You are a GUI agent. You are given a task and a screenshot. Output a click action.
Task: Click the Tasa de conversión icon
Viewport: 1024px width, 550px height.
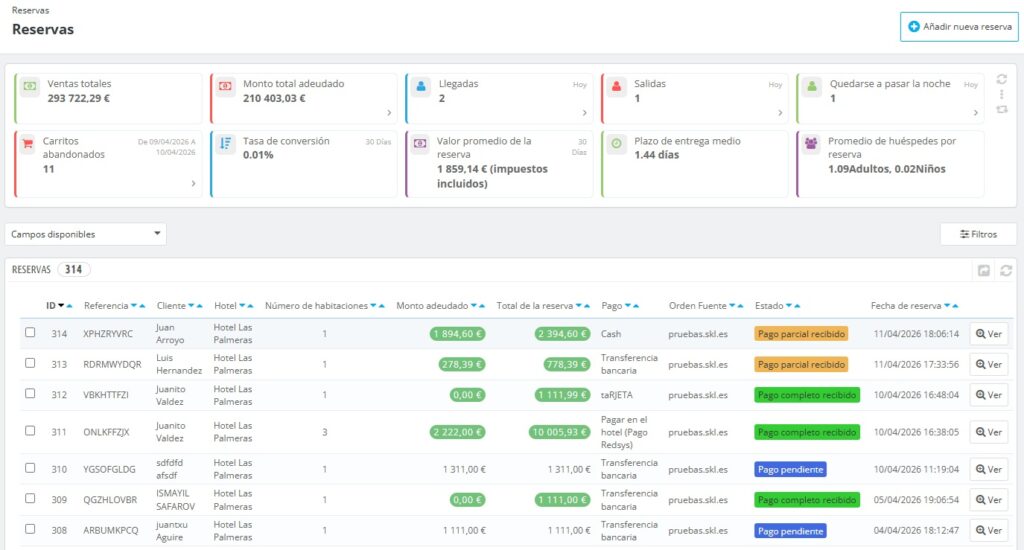225,144
